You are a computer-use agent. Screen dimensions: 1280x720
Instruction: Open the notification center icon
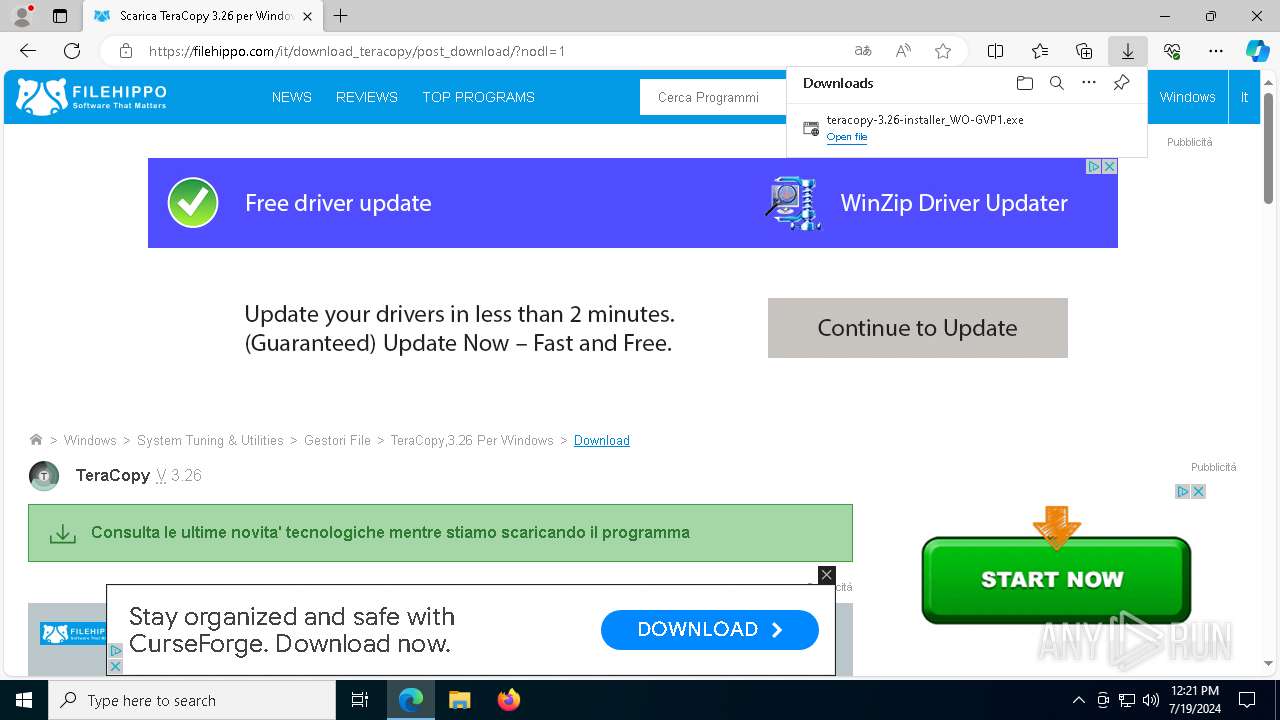(x=1247, y=700)
